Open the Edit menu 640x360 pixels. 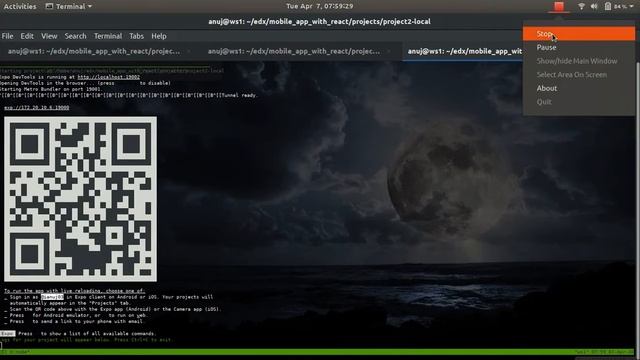[27, 36]
